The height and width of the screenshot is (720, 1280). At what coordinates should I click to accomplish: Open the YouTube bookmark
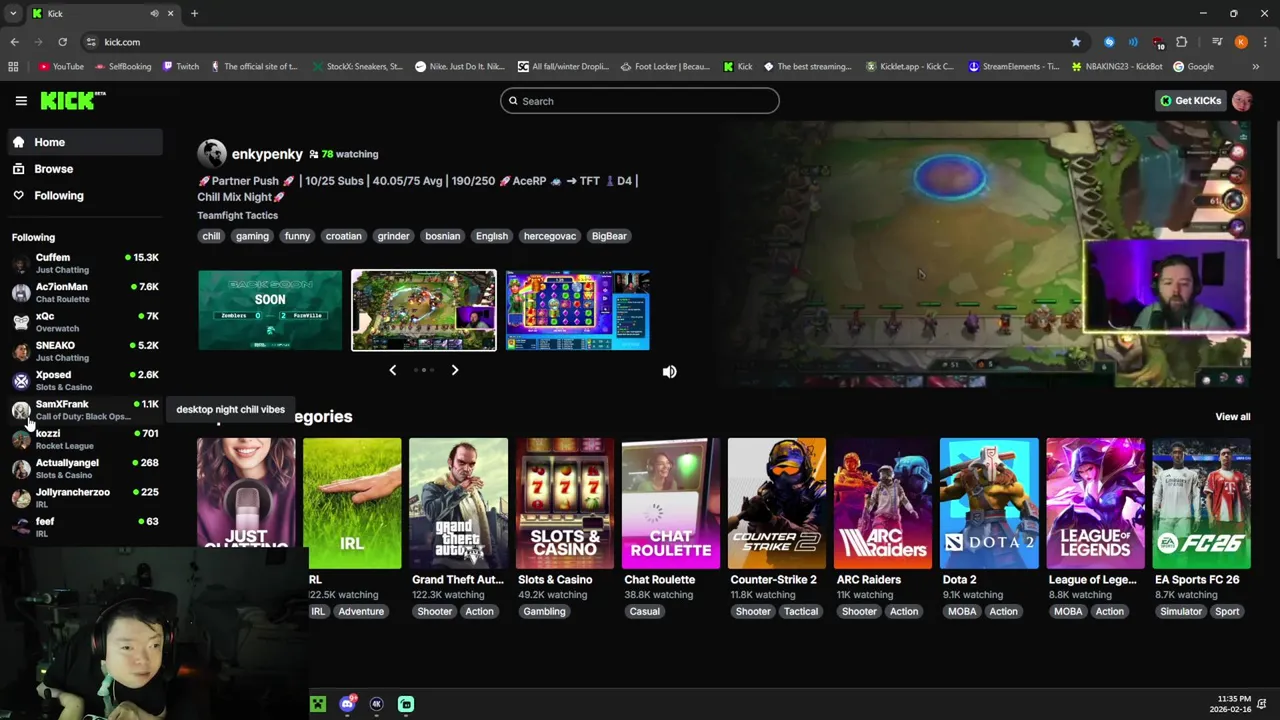61,67
